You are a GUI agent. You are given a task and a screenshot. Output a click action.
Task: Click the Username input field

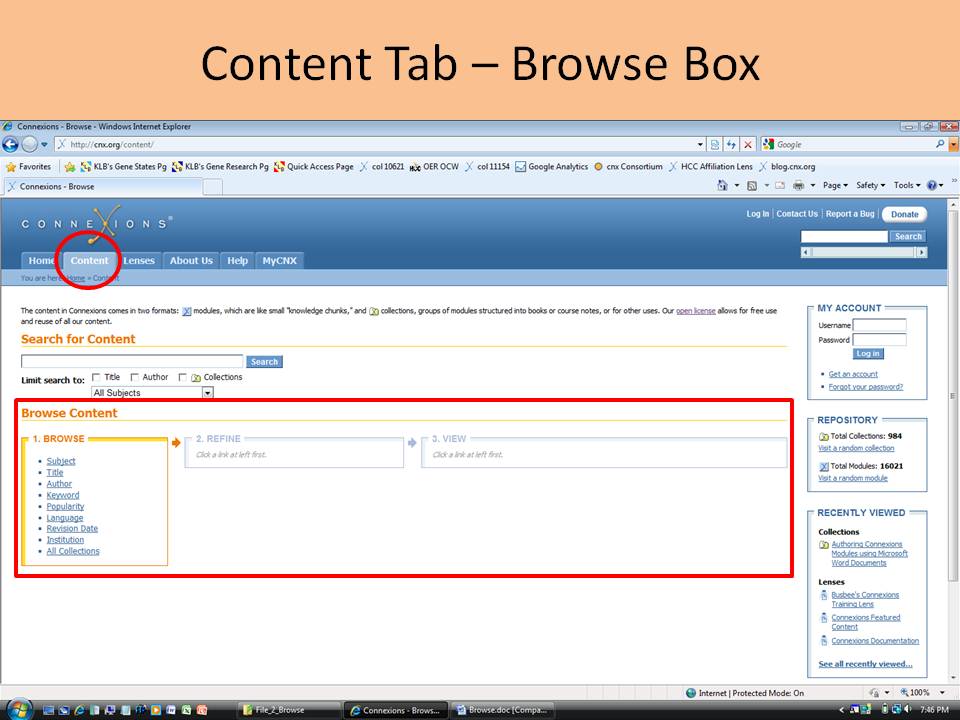coord(879,325)
